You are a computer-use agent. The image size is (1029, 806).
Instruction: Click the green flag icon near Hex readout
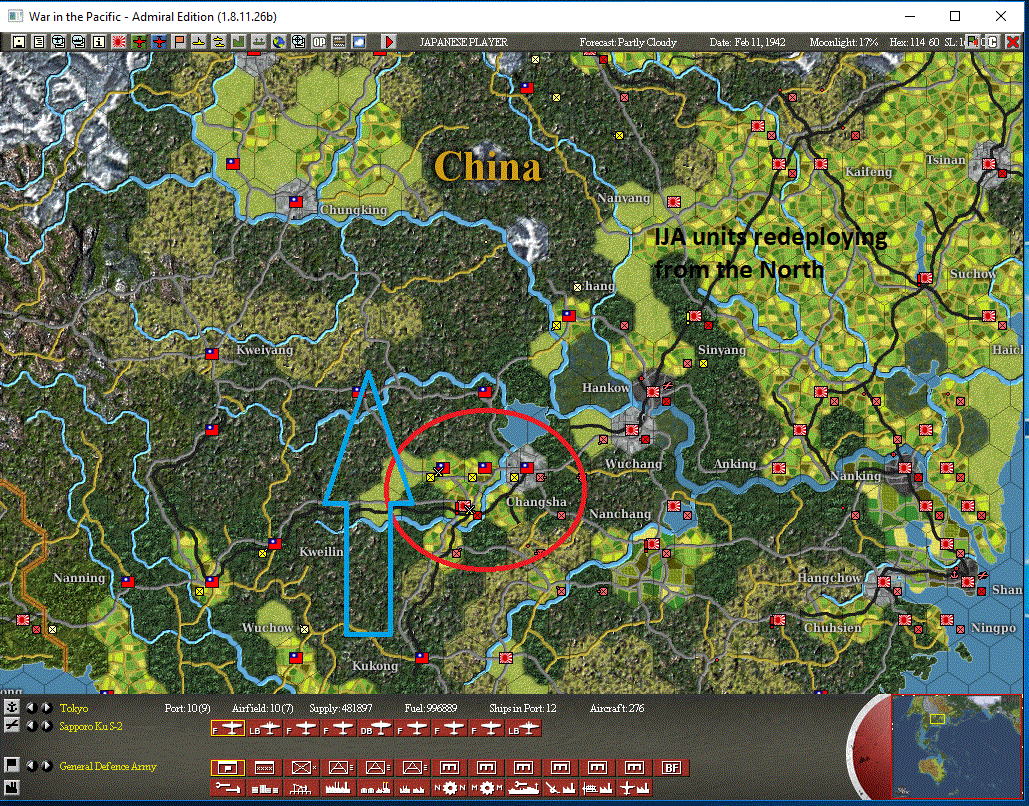(x=975, y=42)
